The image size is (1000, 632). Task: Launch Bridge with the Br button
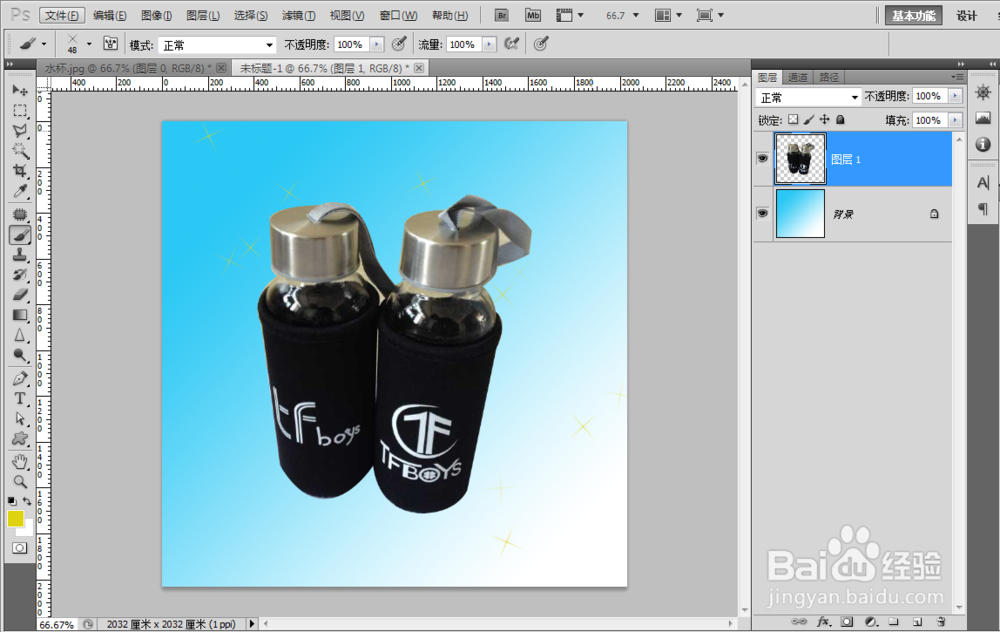pos(502,15)
